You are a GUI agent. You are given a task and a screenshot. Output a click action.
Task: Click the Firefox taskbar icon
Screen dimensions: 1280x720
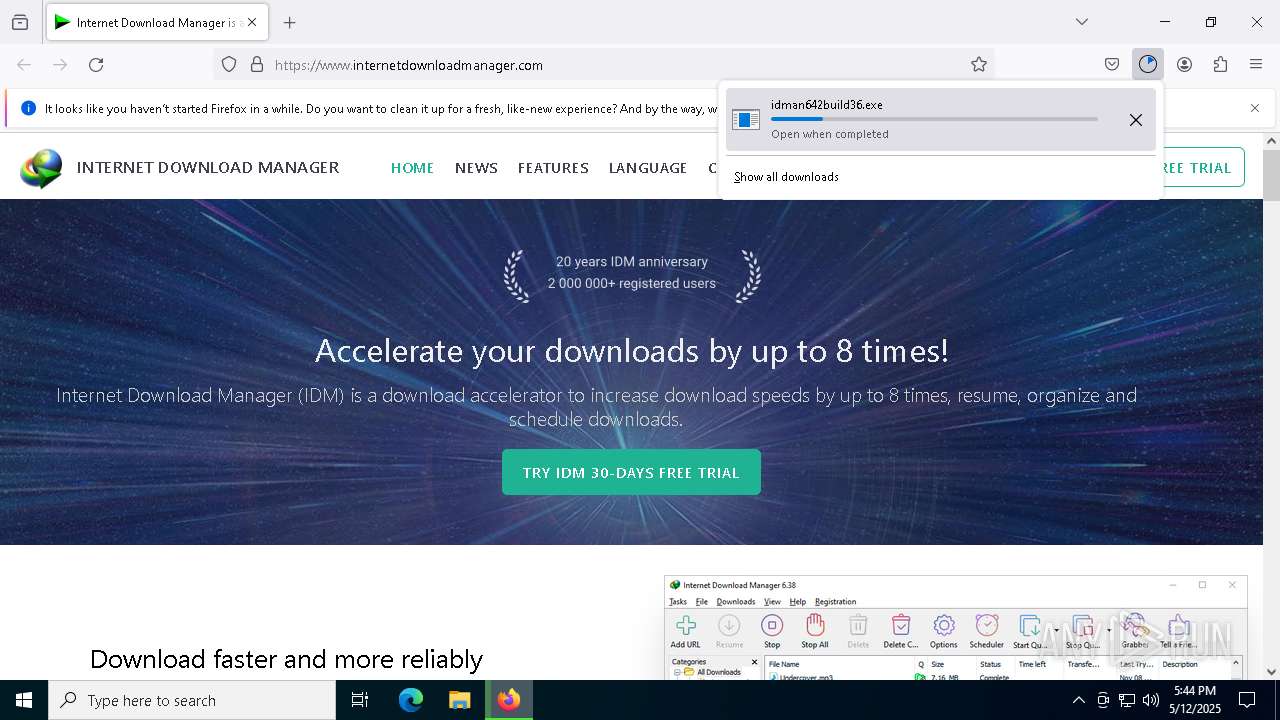tap(509, 700)
